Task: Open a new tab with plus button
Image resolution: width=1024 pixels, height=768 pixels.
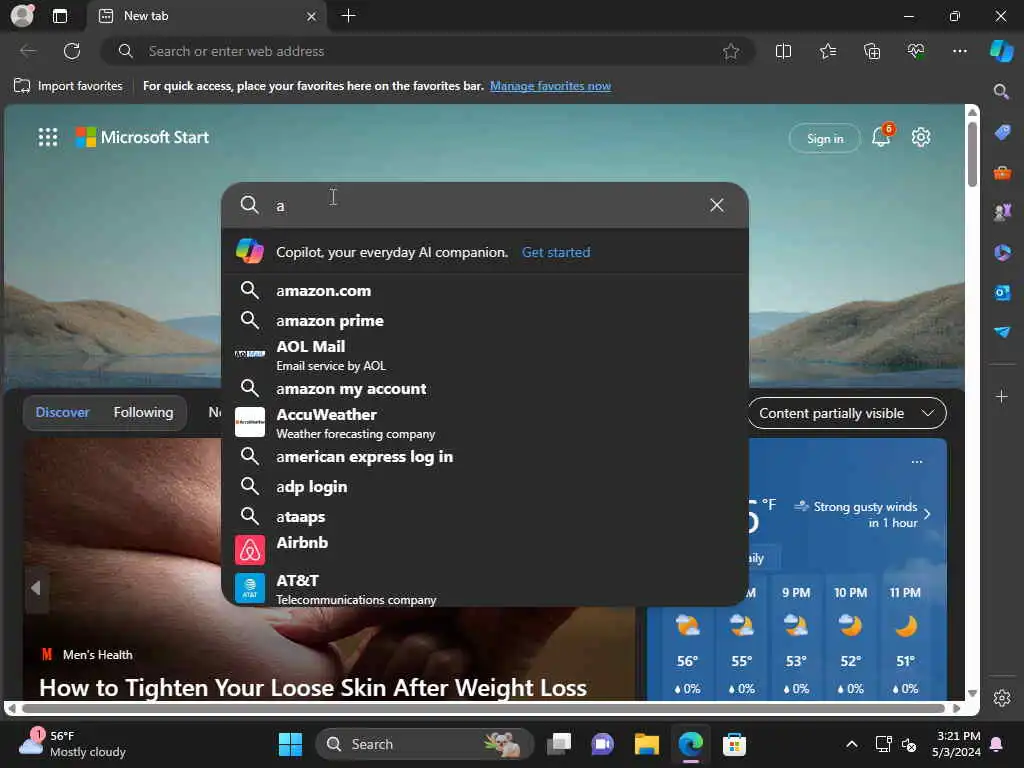Action: click(349, 16)
